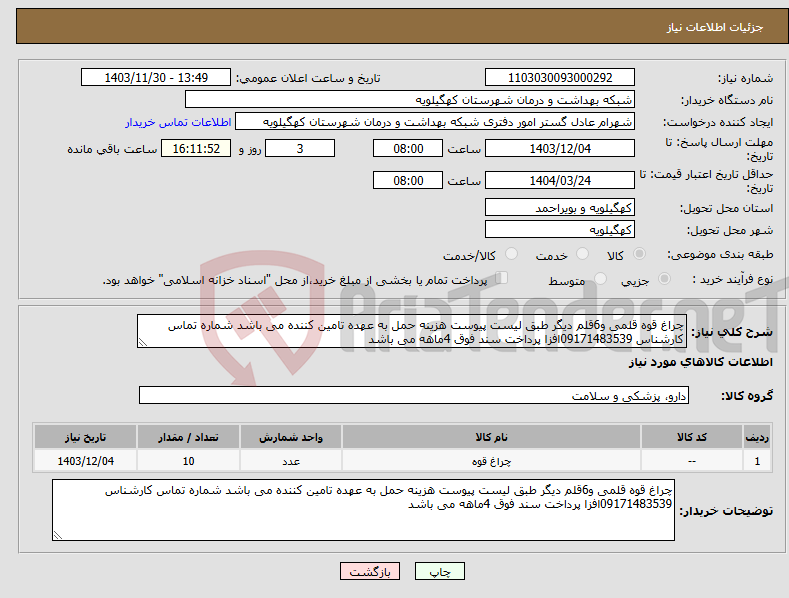Image resolution: width=789 pixels, height=598 pixels.
Task: Click the response deadline time 08:00 field
Action: click(408, 148)
